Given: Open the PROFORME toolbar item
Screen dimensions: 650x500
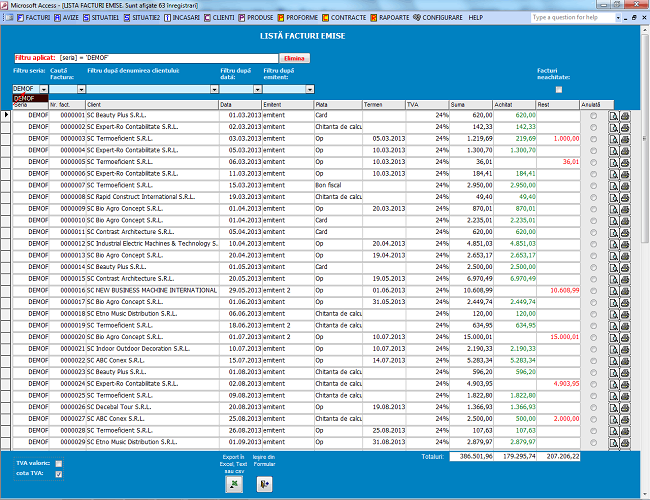Looking at the screenshot, I should coord(298,18).
